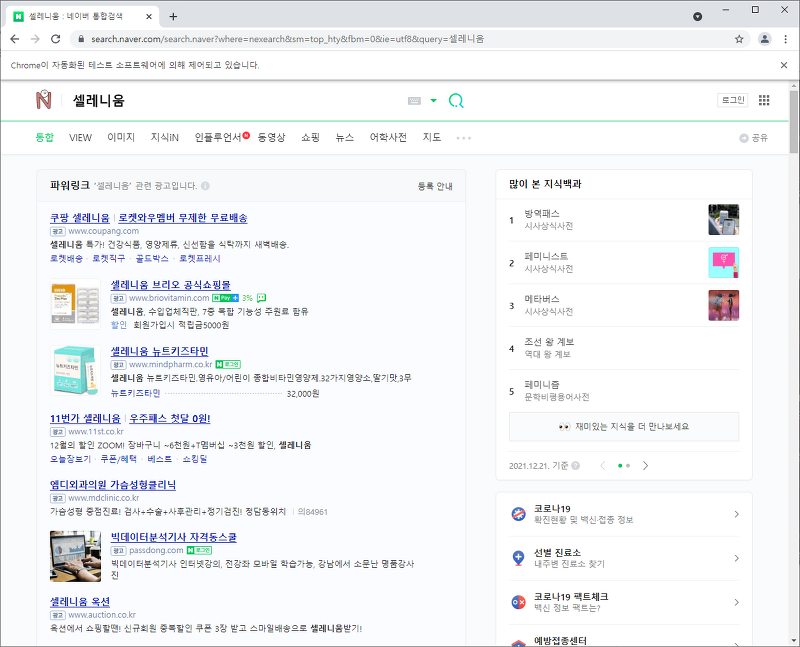The width and height of the screenshot is (800, 647).
Task: Open the Chrome three-dot menu
Action: pos(785,39)
